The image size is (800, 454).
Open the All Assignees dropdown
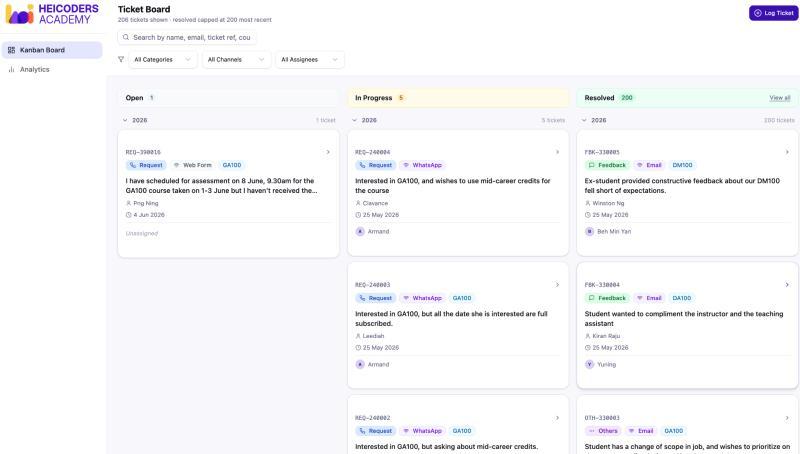tap(310, 60)
